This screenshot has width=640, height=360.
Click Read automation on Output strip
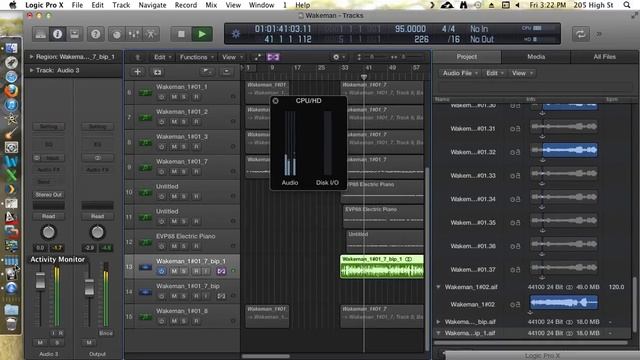pyautogui.click(x=97, y=216)
